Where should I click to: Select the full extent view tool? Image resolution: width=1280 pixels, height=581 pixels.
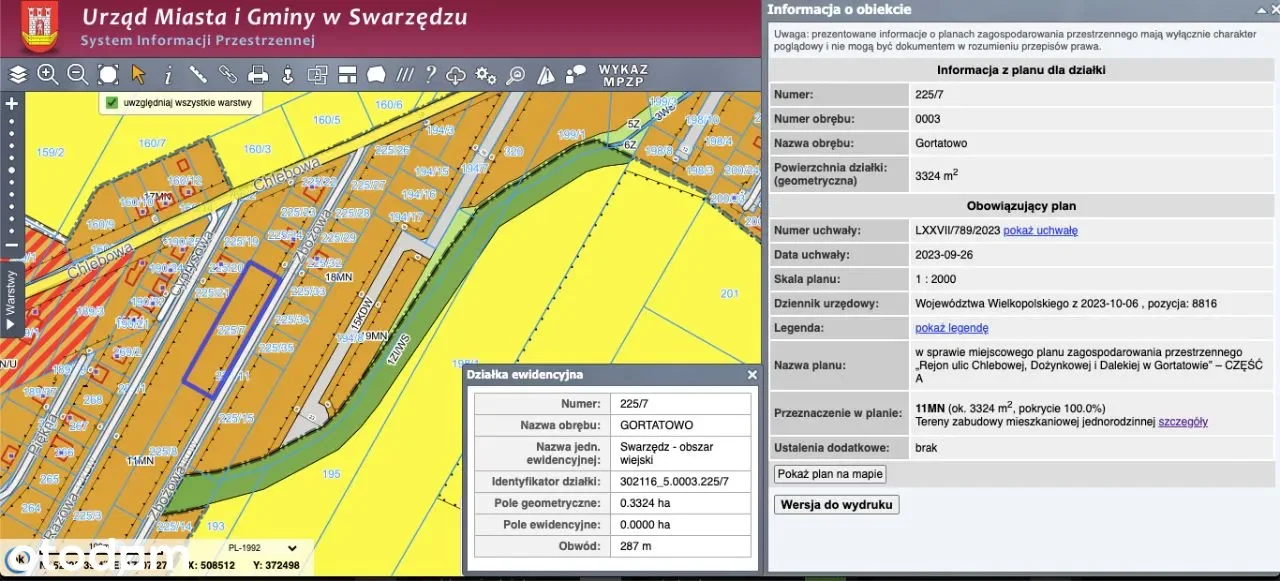pos(108,74)
